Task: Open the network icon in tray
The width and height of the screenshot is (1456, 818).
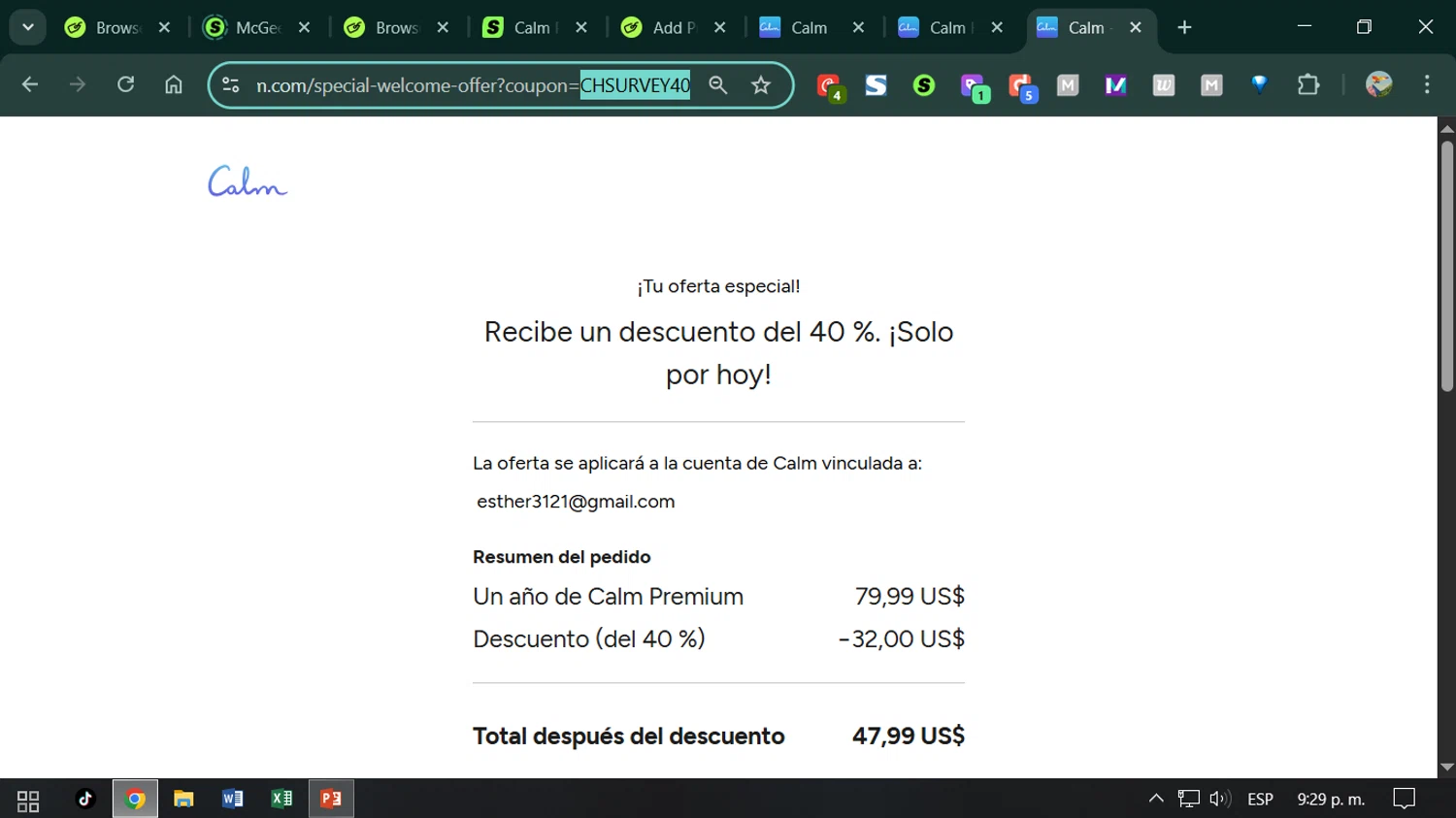Action: coord(1189,799)
